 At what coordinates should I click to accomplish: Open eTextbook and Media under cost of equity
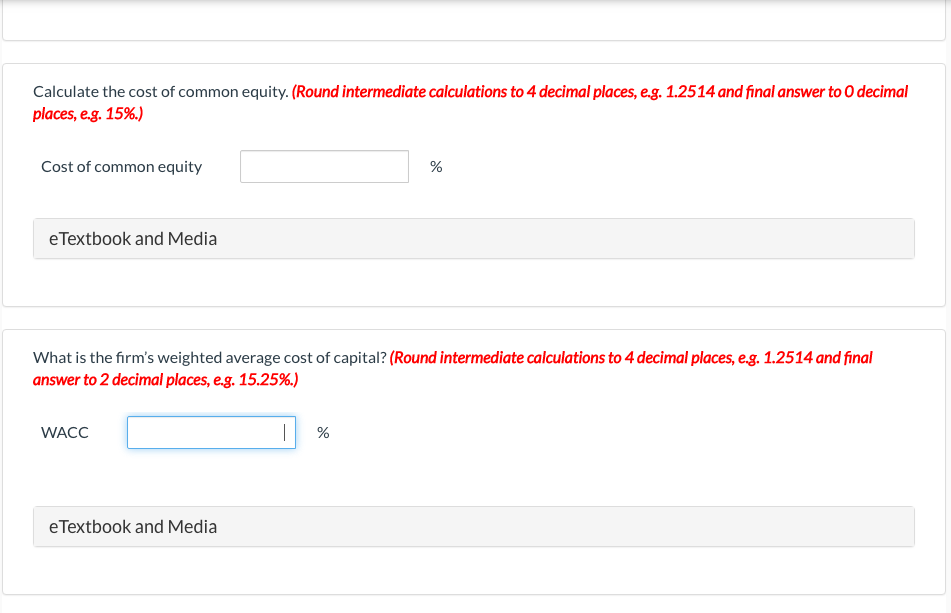(474, 239)
